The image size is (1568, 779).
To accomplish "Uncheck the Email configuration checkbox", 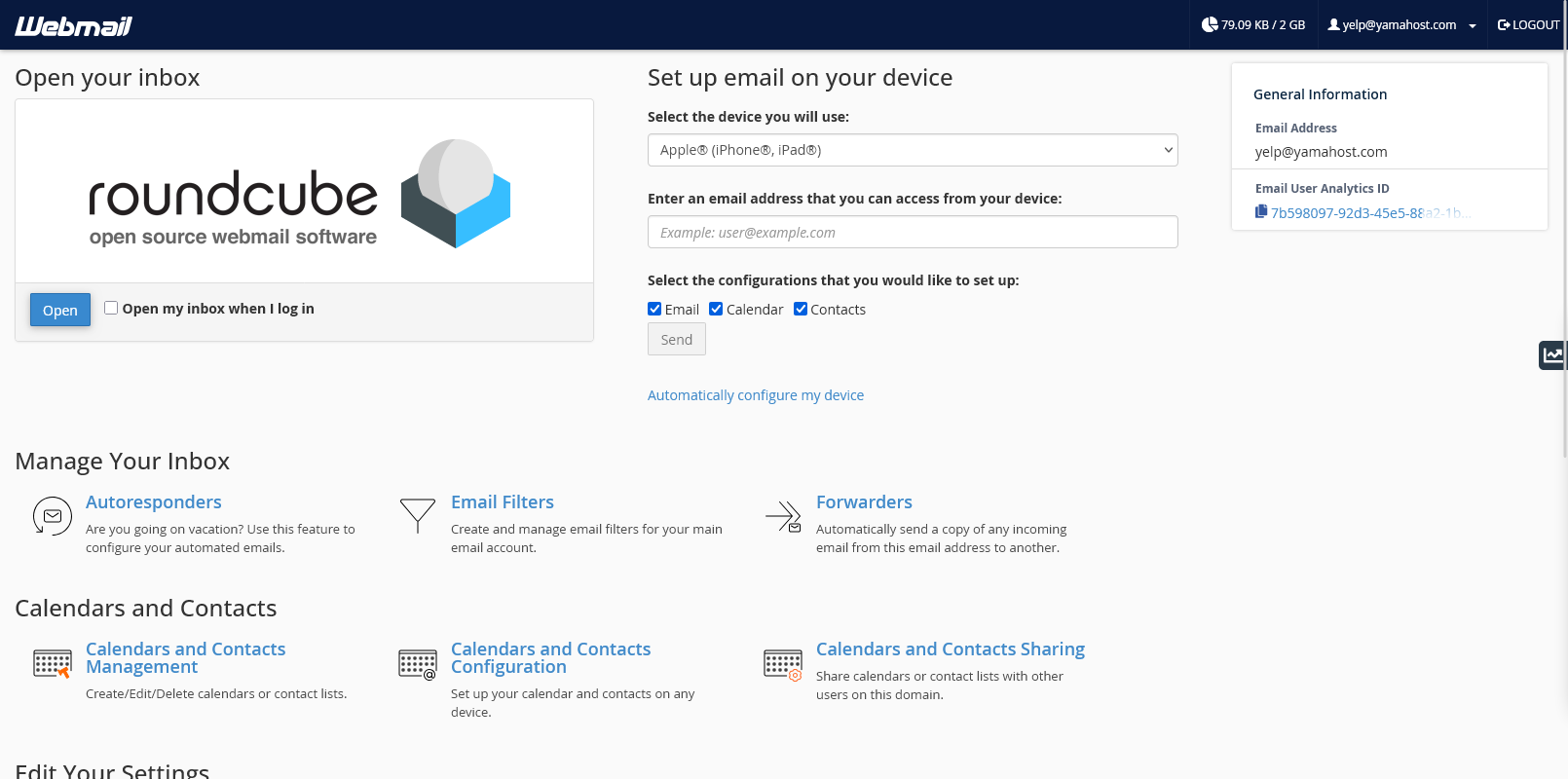I will pos(654,309).
